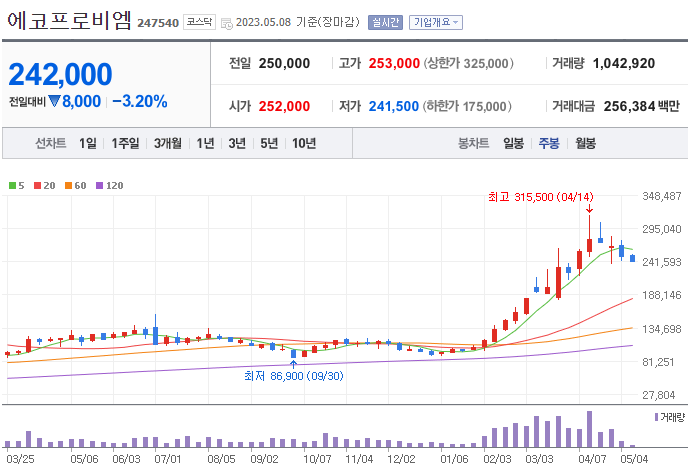
Task: Click the 실시간 button
Action: pyautogui.click(x=385, y=22)
